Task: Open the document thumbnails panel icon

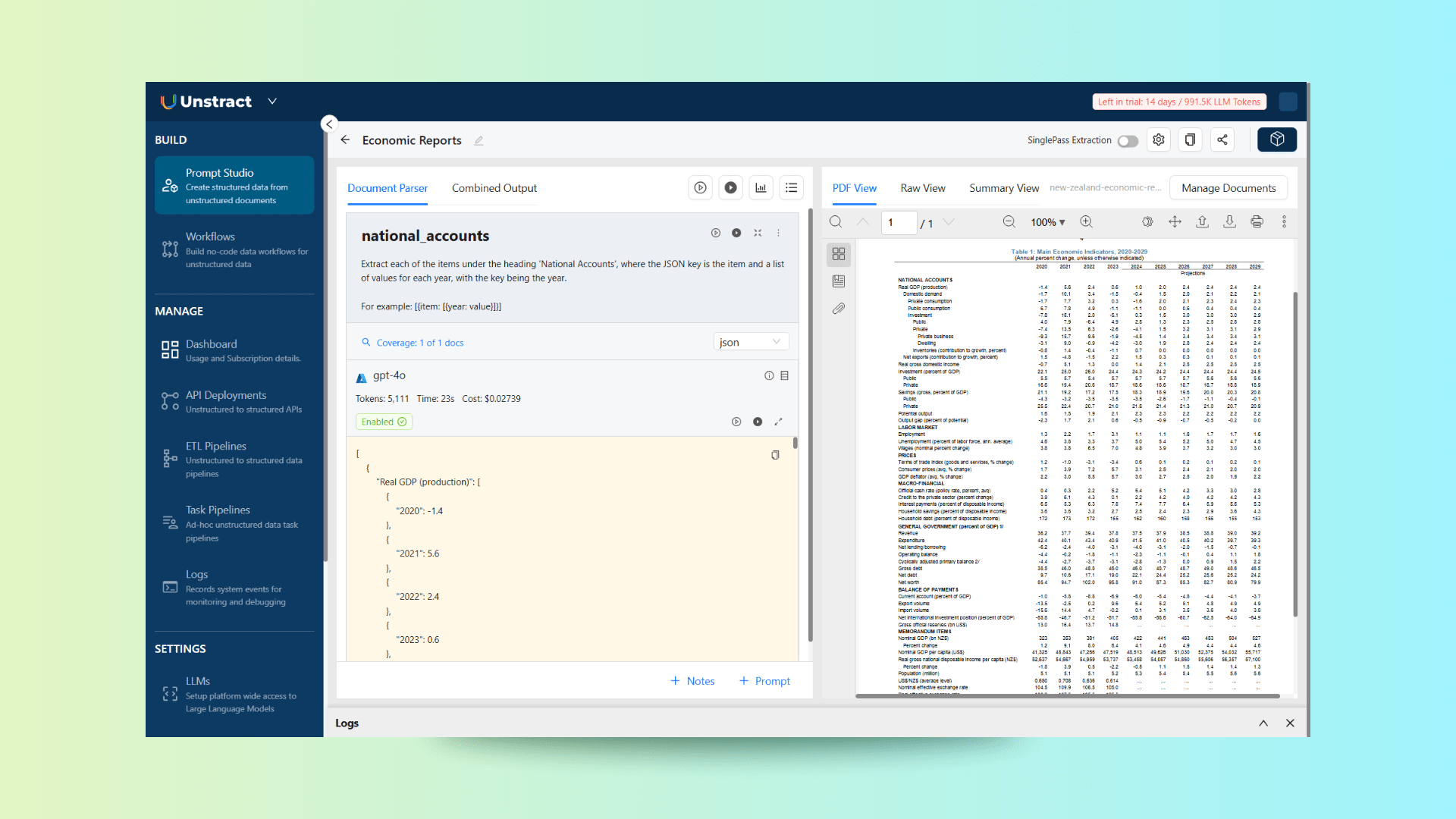Action: (839, 254)
